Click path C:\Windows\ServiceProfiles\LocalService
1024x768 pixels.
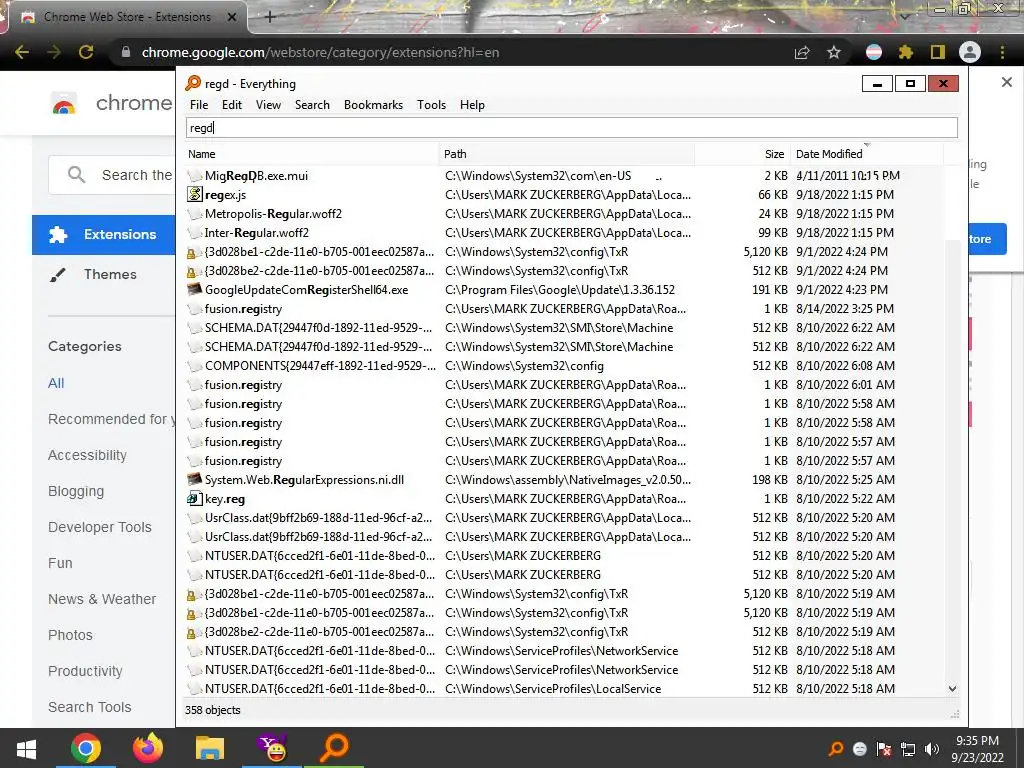553,688
